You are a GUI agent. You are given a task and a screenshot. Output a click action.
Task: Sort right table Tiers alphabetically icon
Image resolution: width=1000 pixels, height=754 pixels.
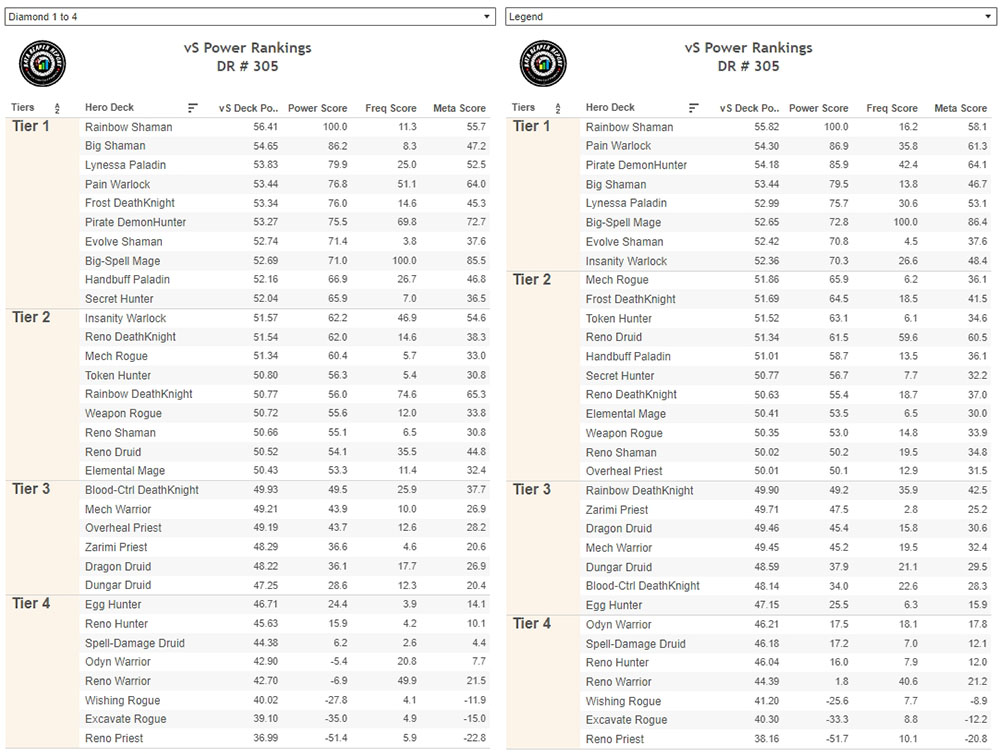pyautogui.click(x=558, y=108)
